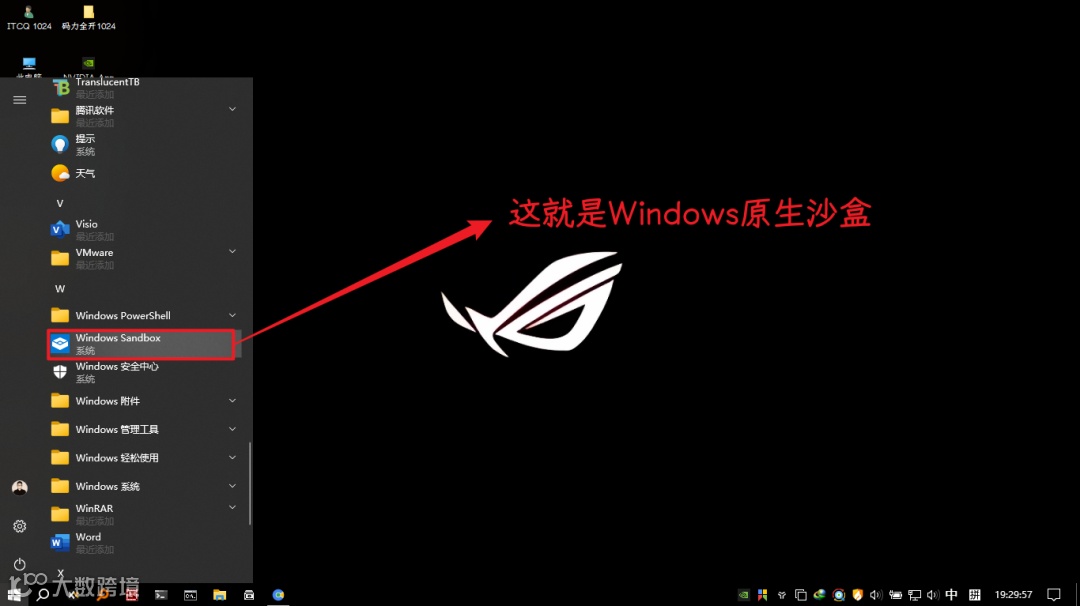Viewport: 1080px width, 606px height.
Task: Open the NVIDIA tray icon
Action: 743,594
